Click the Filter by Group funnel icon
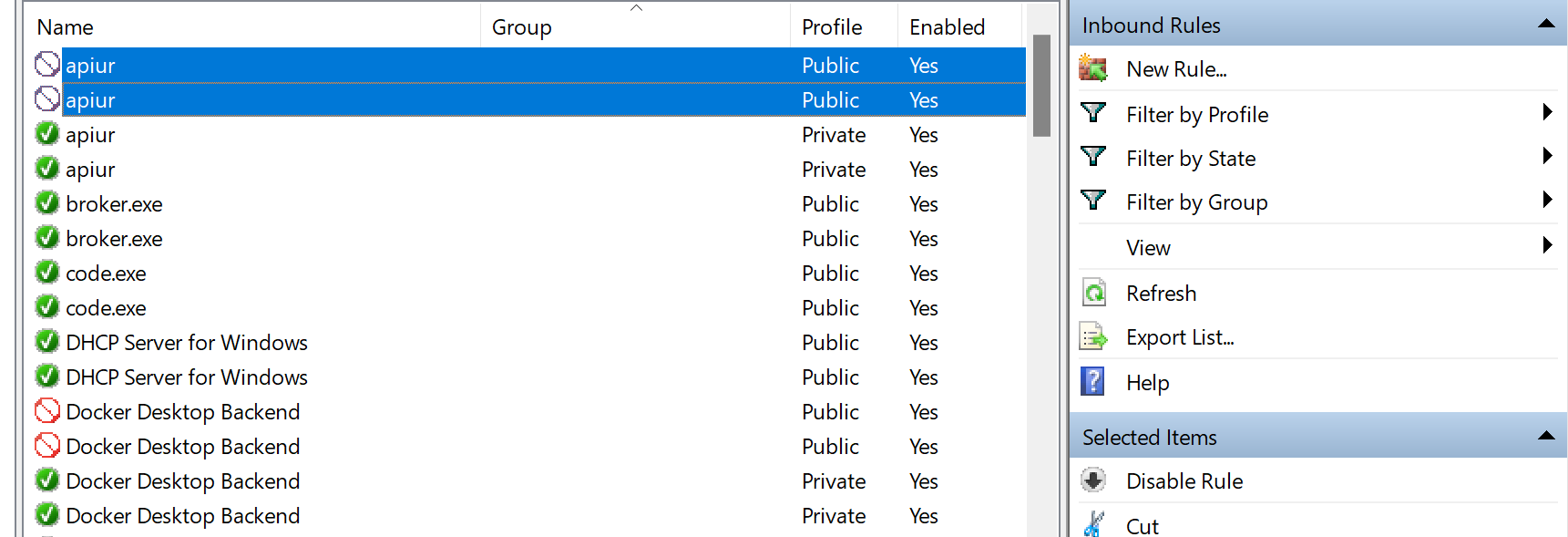The image size is (1568, 537). 1092,201
